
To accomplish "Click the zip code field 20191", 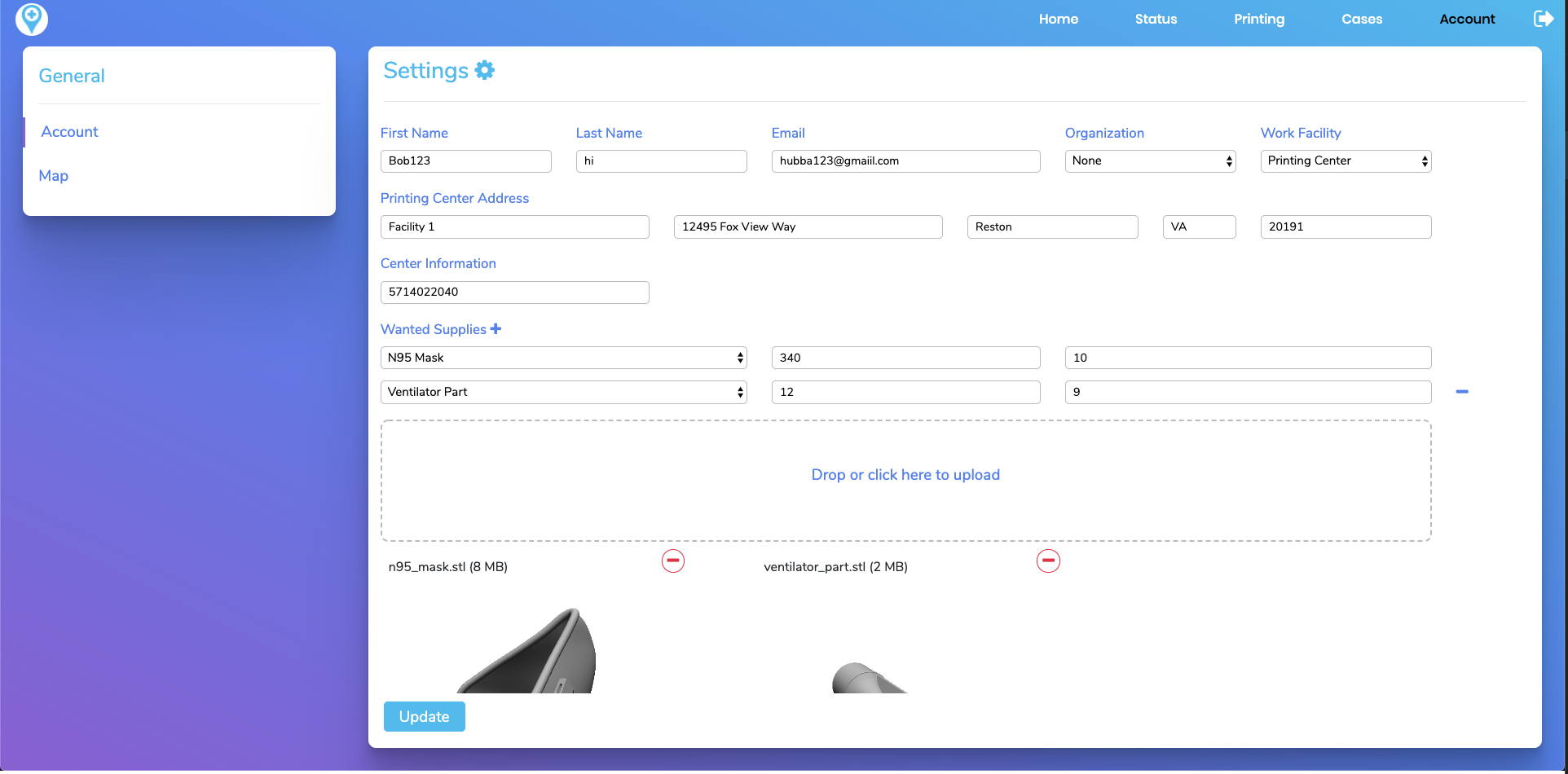I will (x=1346, y=226).
